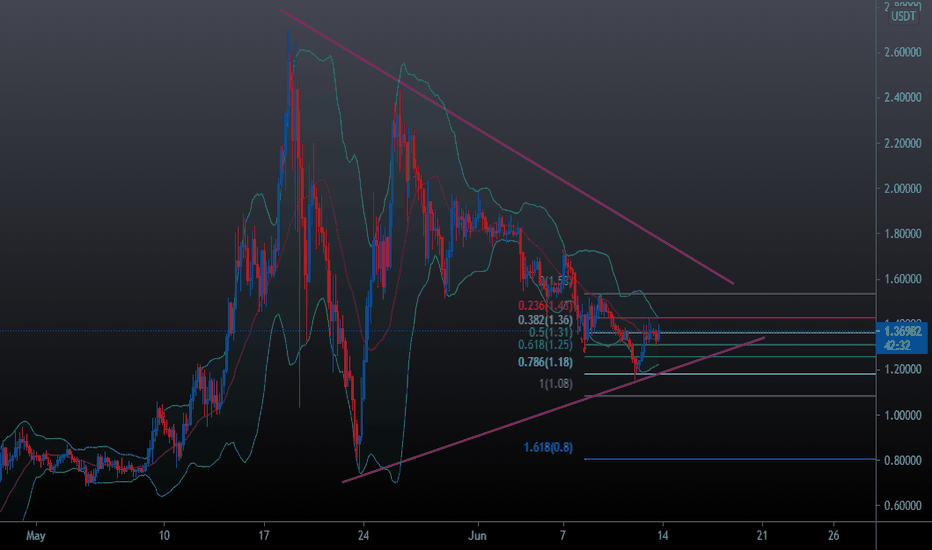Click the 0.5(1.31) Fibonacci label
The image size is (932, 550).
(550, 332)
